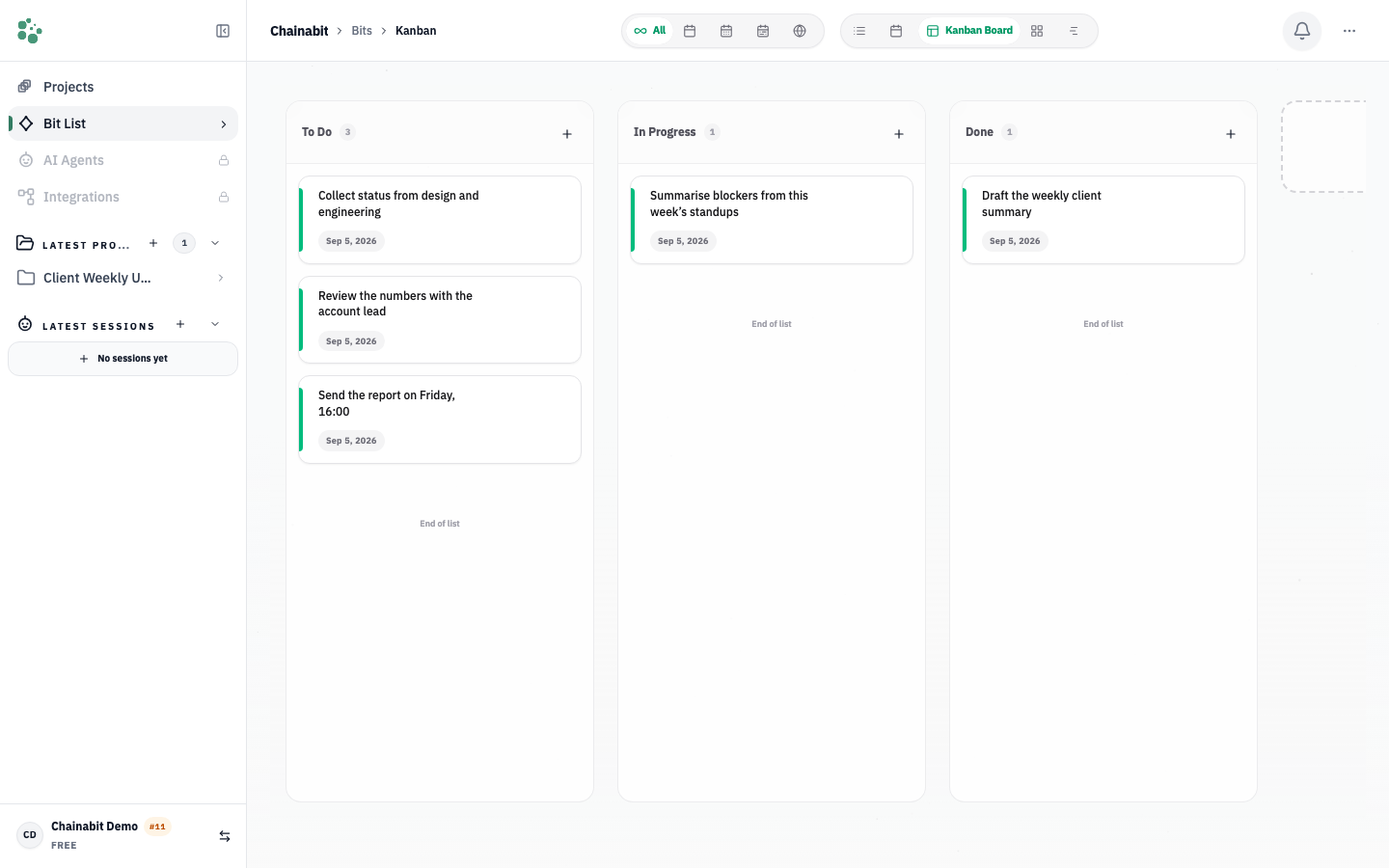Open card 'Send the report on Friday, 16:00'
This screenshot has width=1389, height=868.
tap(440, 420)
